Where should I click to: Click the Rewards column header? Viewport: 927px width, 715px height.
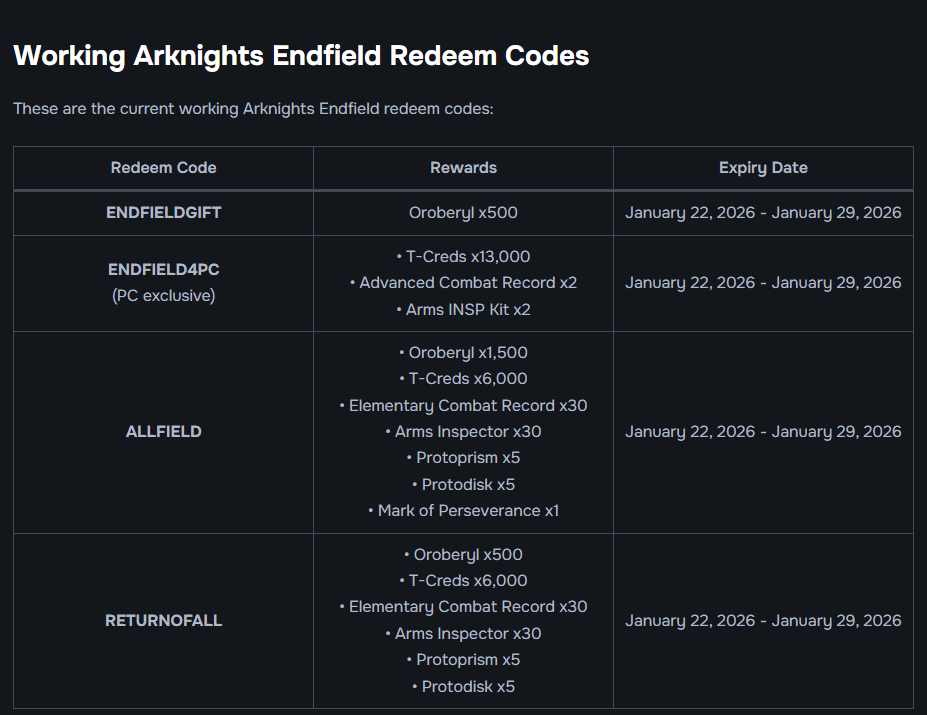coord(463,168)
